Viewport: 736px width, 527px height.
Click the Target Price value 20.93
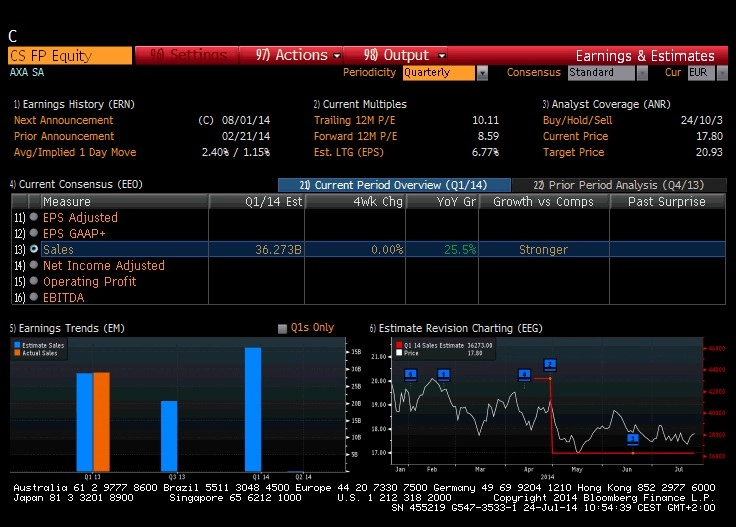(709, 152)
